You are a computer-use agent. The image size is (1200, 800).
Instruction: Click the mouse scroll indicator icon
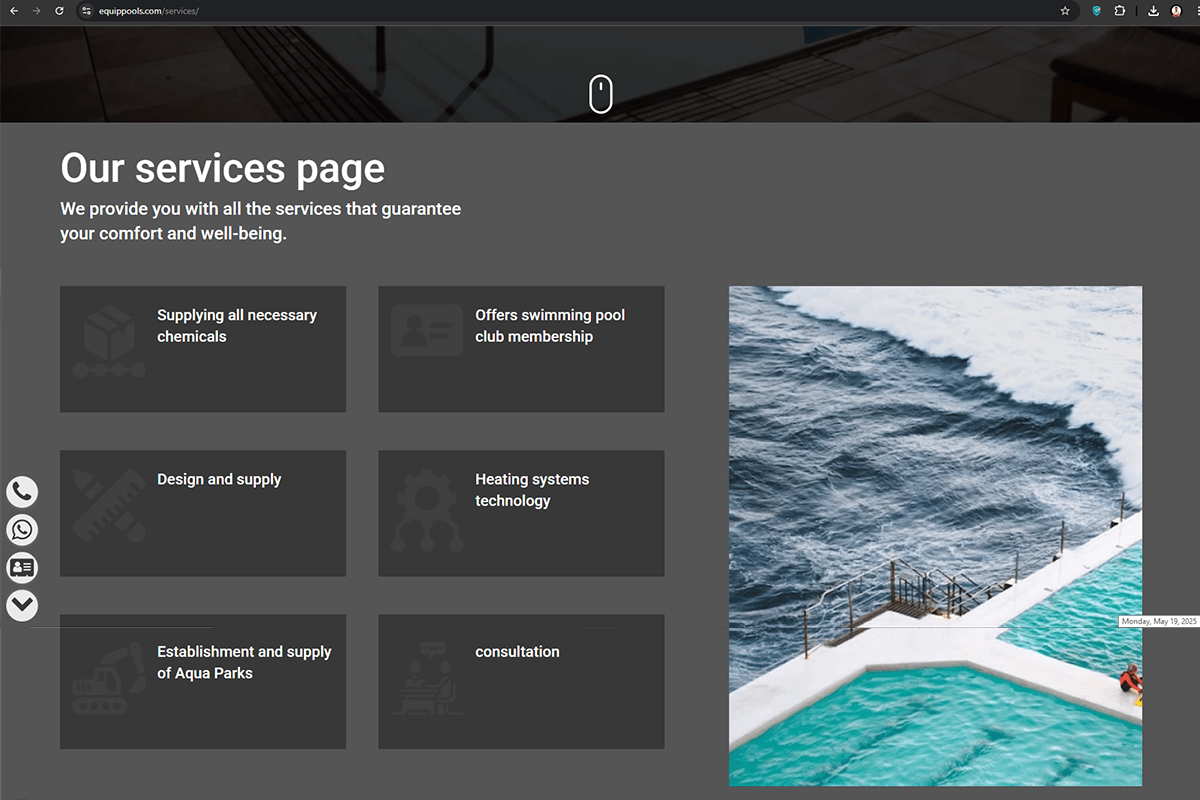(x=600, y=94)
